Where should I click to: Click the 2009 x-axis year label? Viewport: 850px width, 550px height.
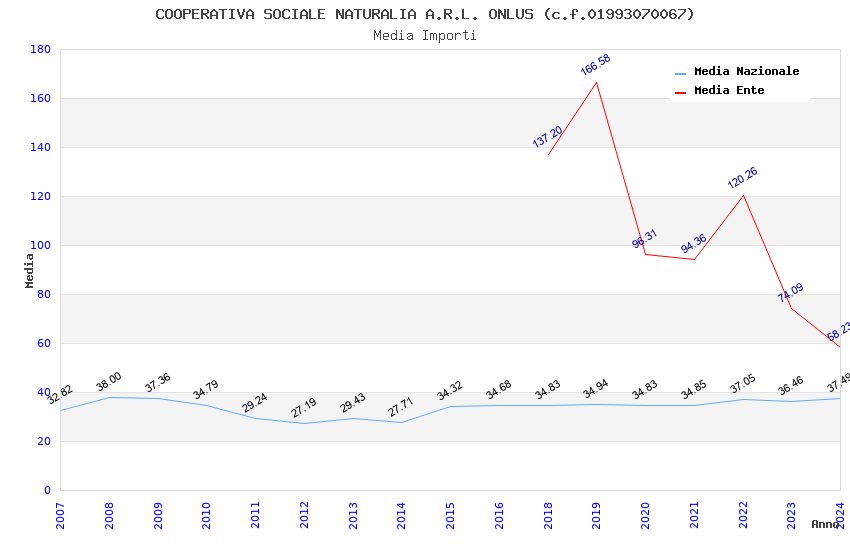click(158, 515)
